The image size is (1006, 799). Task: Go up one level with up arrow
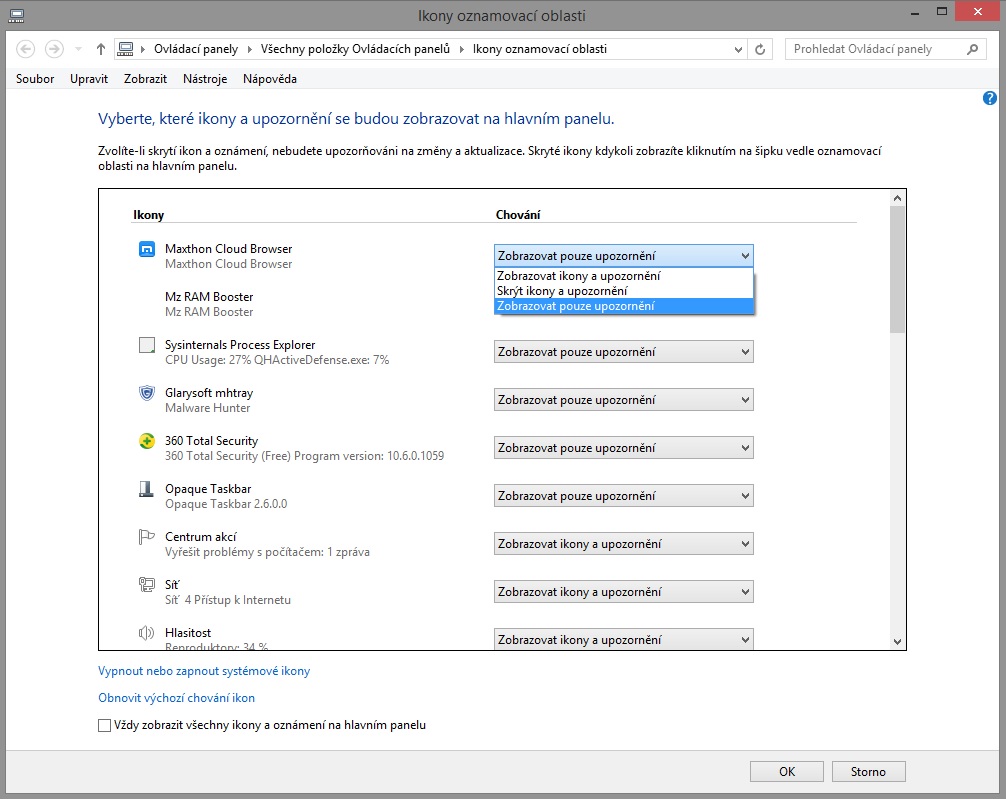click(101, 49)
